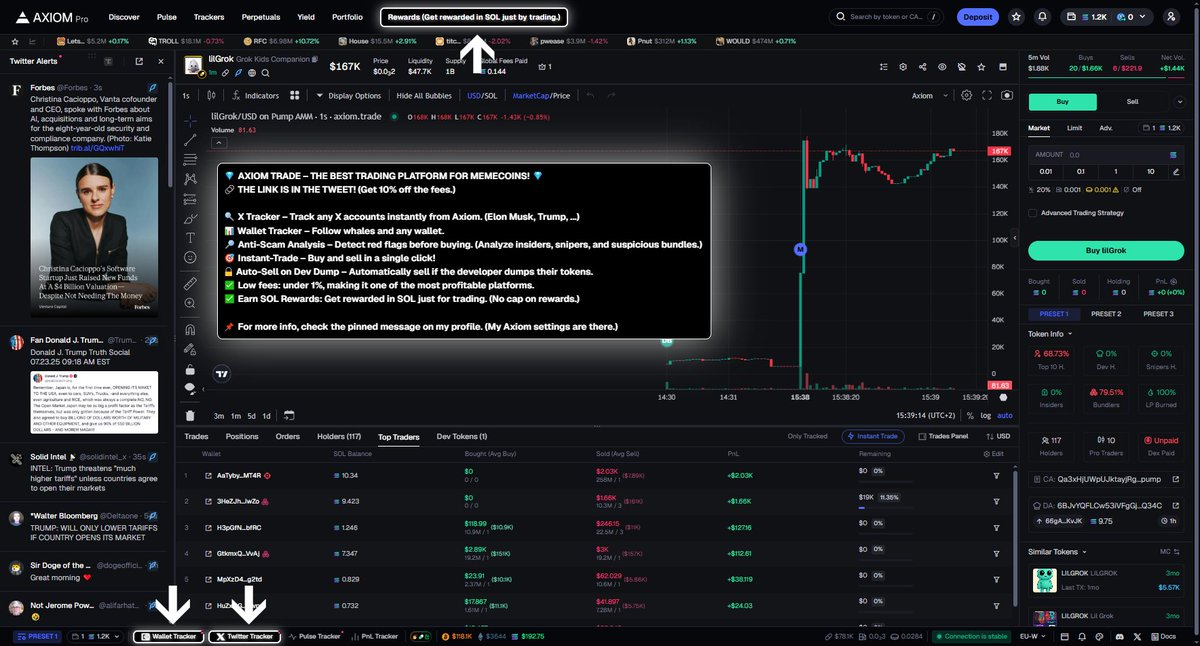Screen dimensions: 1200x646
Task: Open the 1s timeframe interval selector
Action: (x=186, y=96)
